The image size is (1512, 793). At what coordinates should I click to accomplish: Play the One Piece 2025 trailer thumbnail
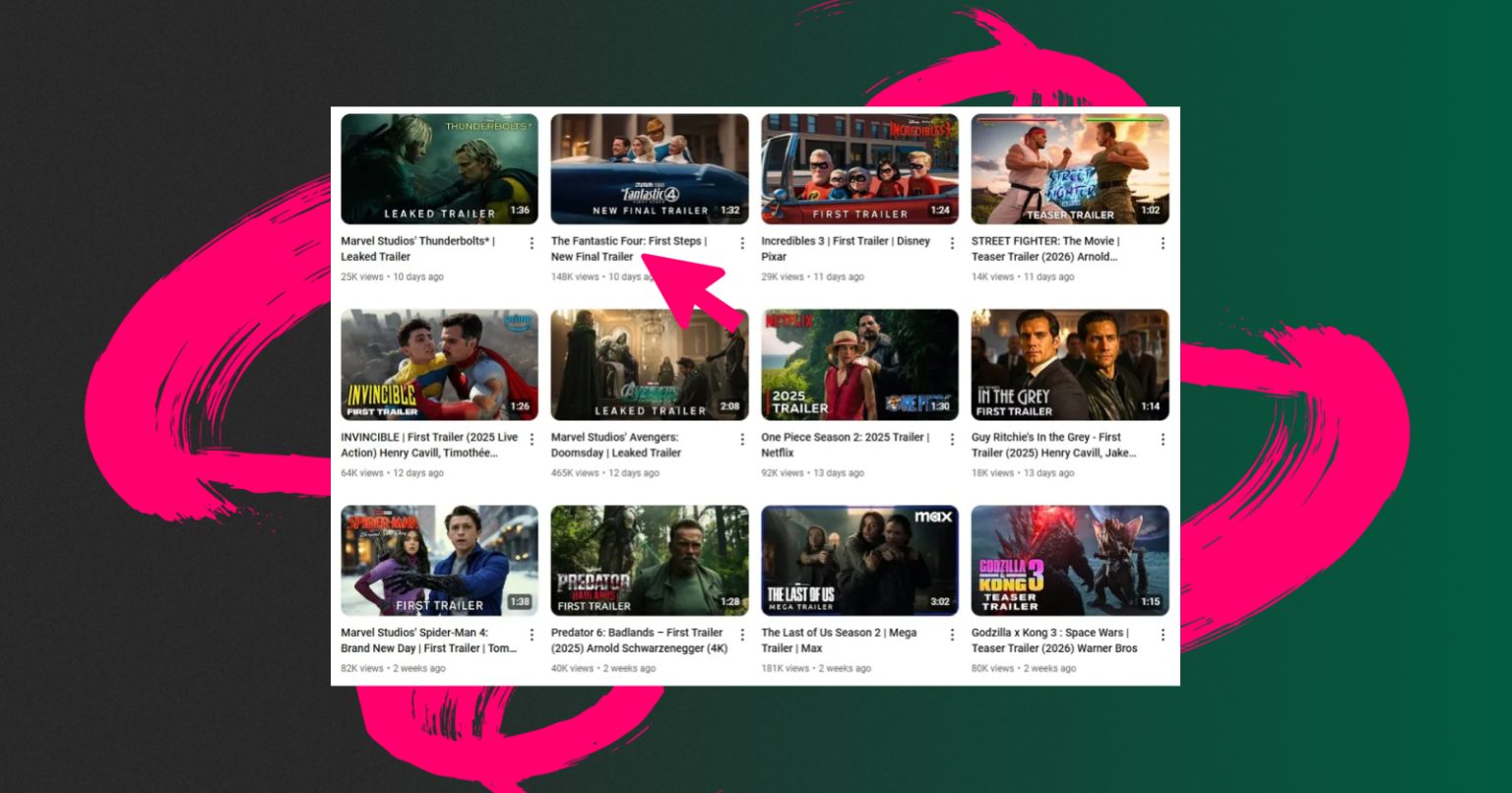pos(859,365)
